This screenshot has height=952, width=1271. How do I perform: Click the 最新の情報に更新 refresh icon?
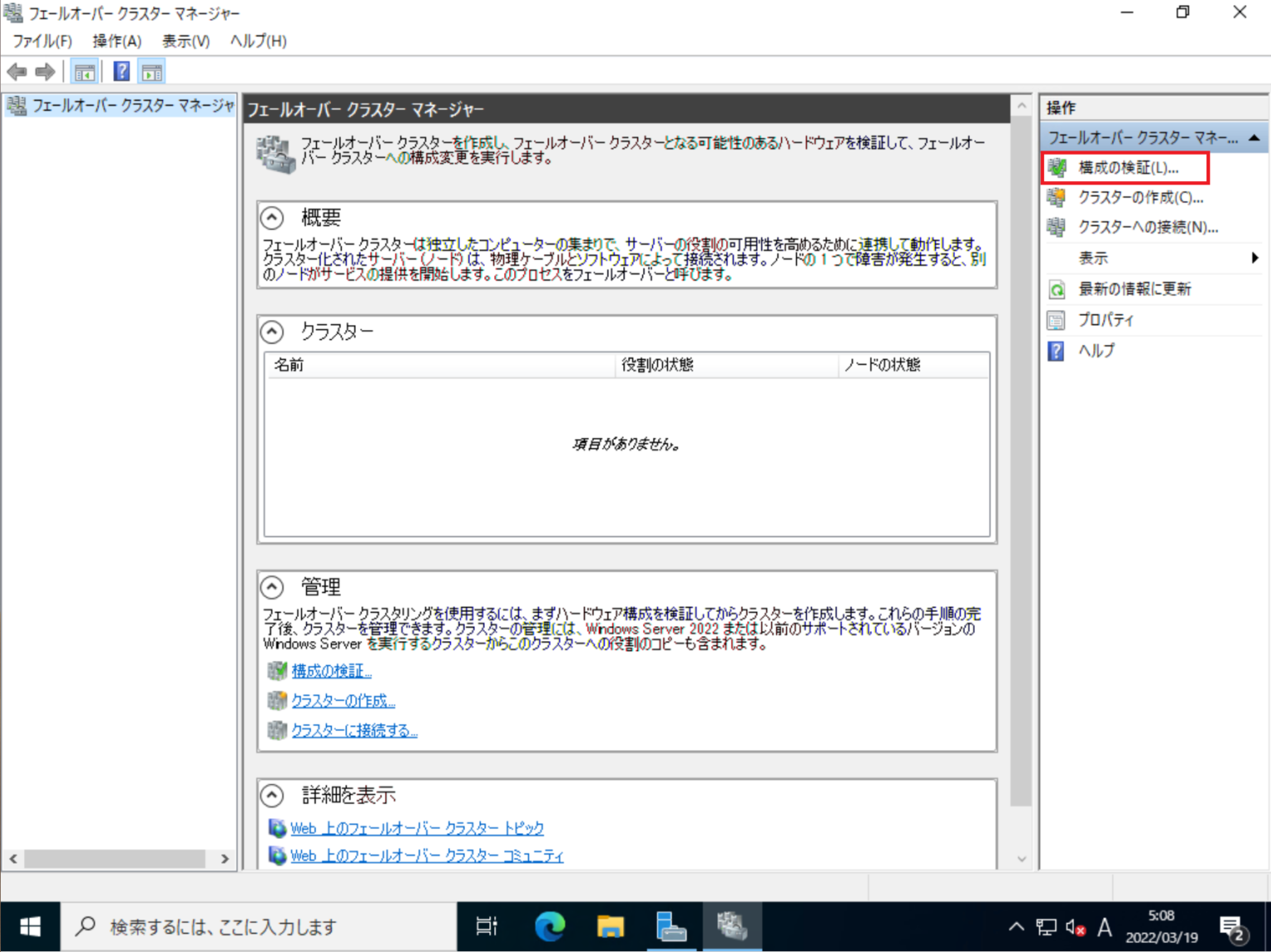pyautogui.click(x=1056, y=289)
